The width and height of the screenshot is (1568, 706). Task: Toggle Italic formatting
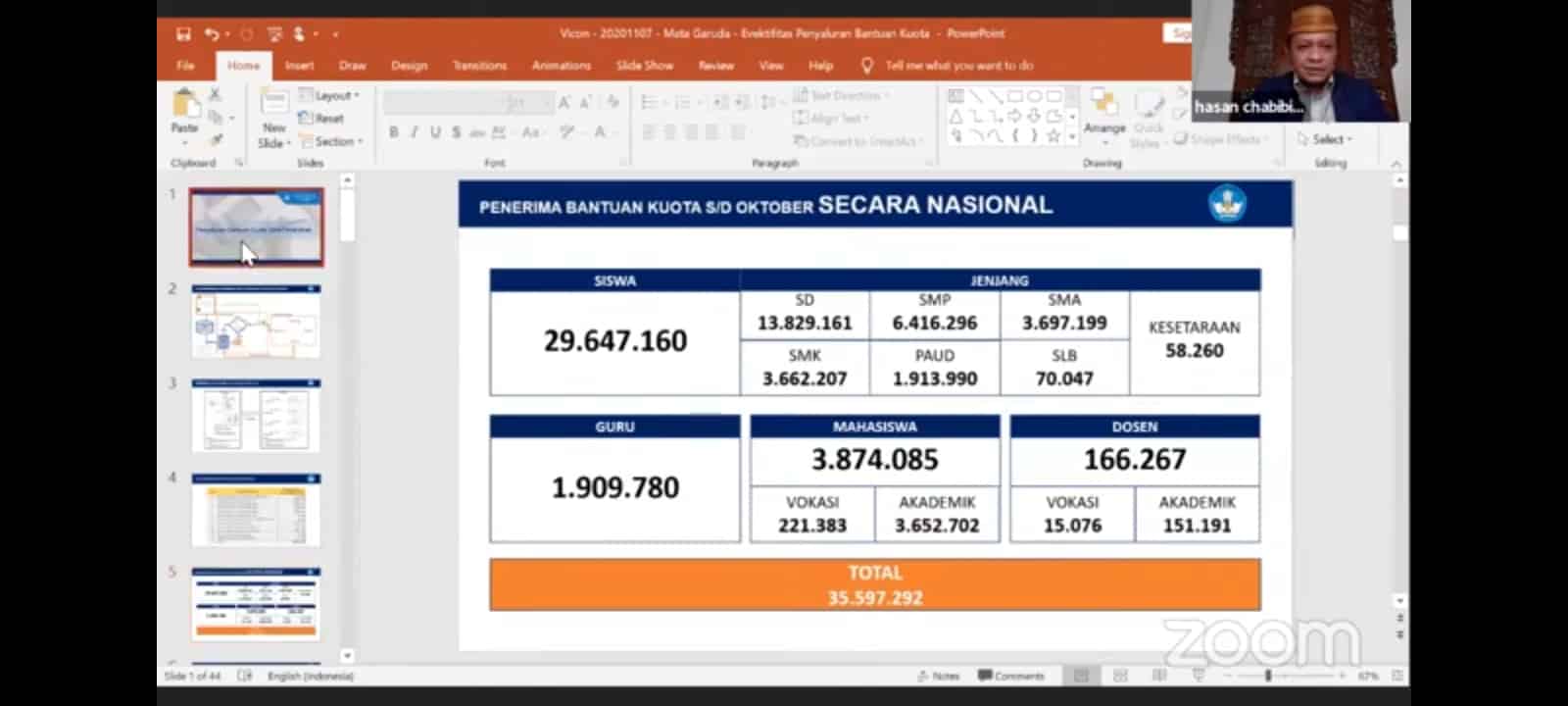(x=415, y=132)
